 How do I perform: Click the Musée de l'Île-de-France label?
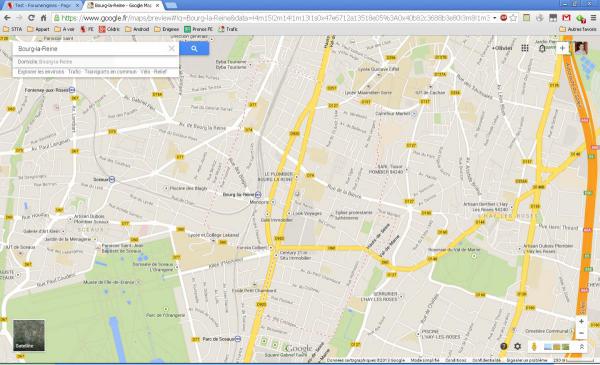click(x=109, y=282)
